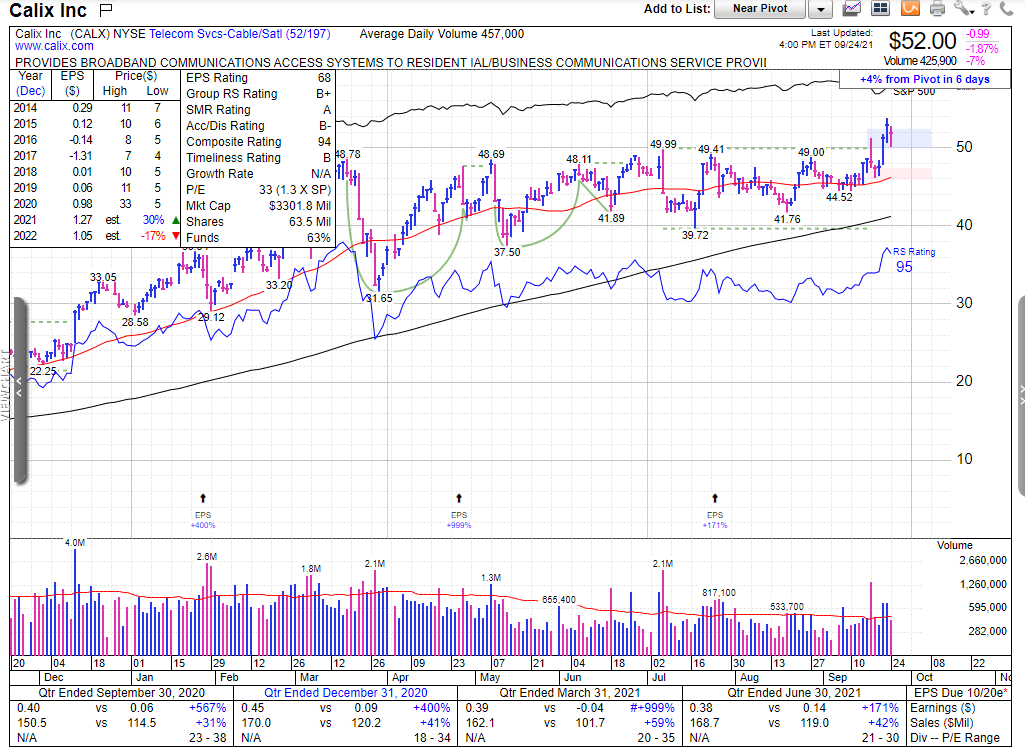This screenshot has width=1025, height=752.
Task: Click the RS Rating 95 label
Action: click(x=913, y=260)
